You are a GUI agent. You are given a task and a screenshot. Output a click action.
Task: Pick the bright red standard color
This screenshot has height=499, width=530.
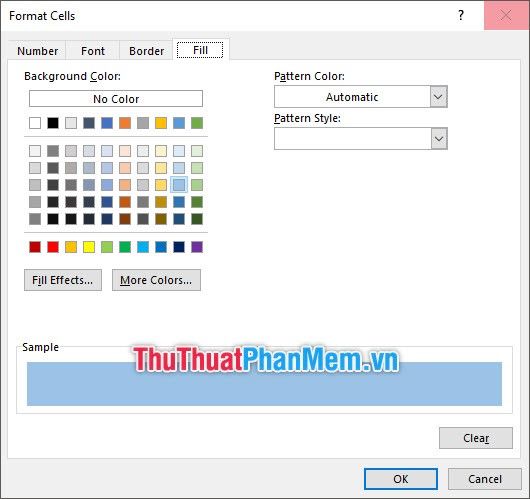(53, 247)
